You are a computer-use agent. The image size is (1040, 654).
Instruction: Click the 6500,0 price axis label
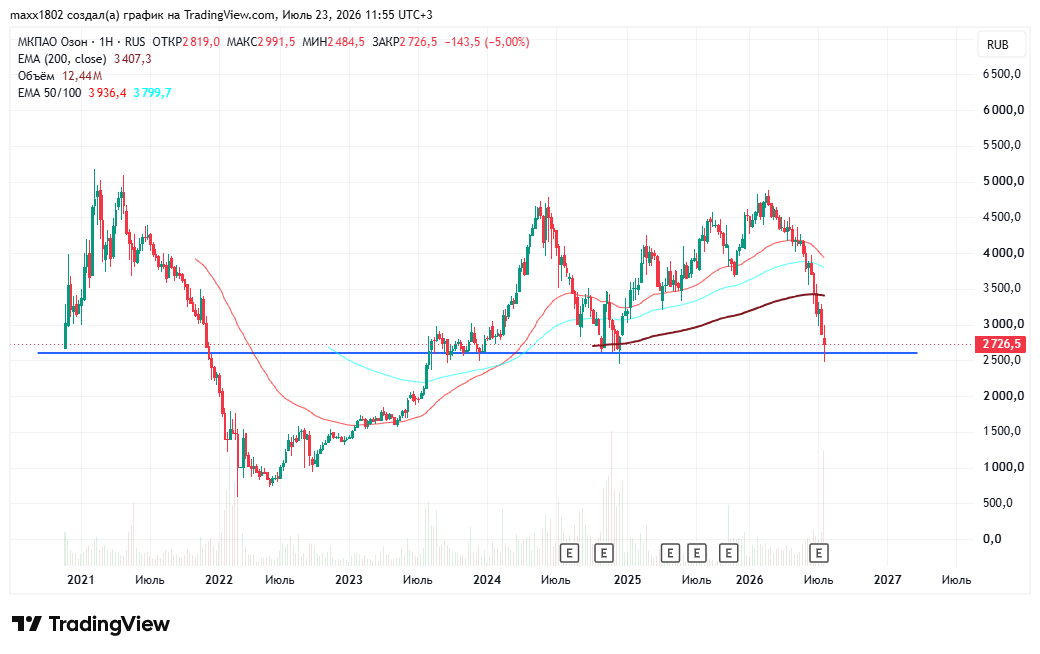pos(1002,74)
